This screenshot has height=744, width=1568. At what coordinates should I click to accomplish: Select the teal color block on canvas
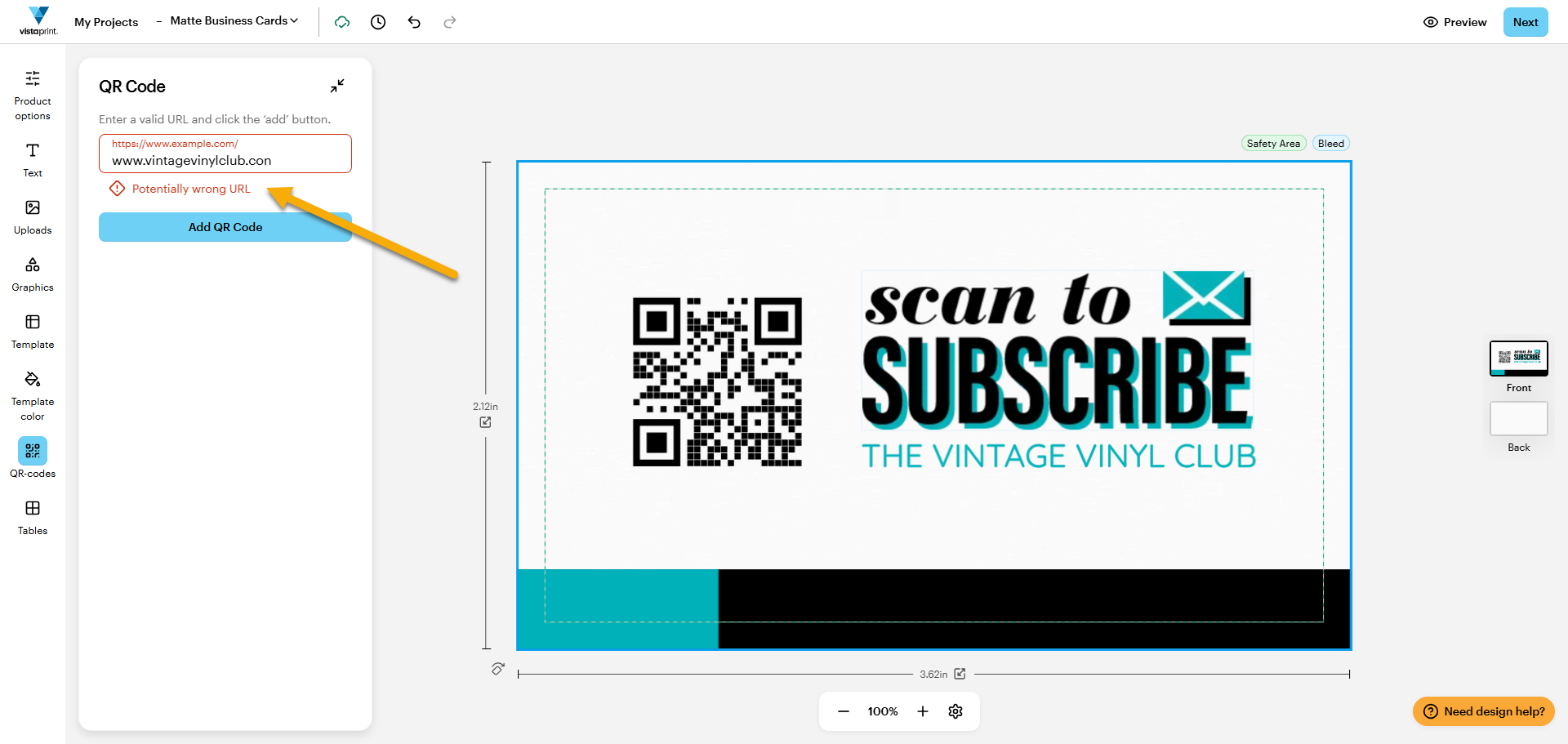point(618,608)
